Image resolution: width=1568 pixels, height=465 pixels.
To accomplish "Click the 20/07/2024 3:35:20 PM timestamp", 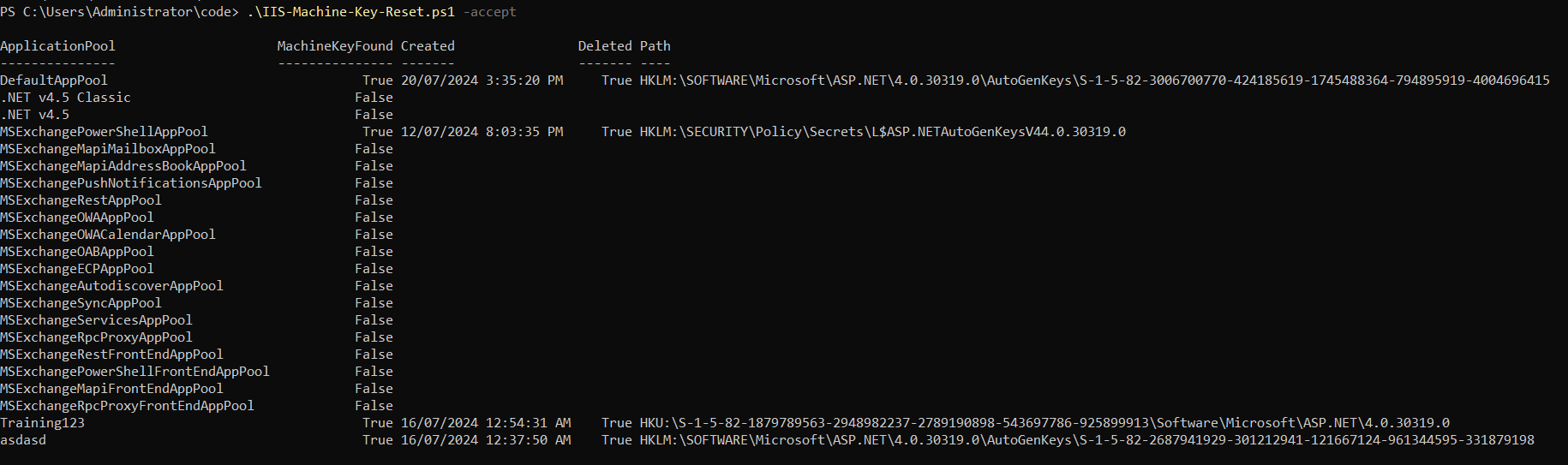I will coord(482,80).
